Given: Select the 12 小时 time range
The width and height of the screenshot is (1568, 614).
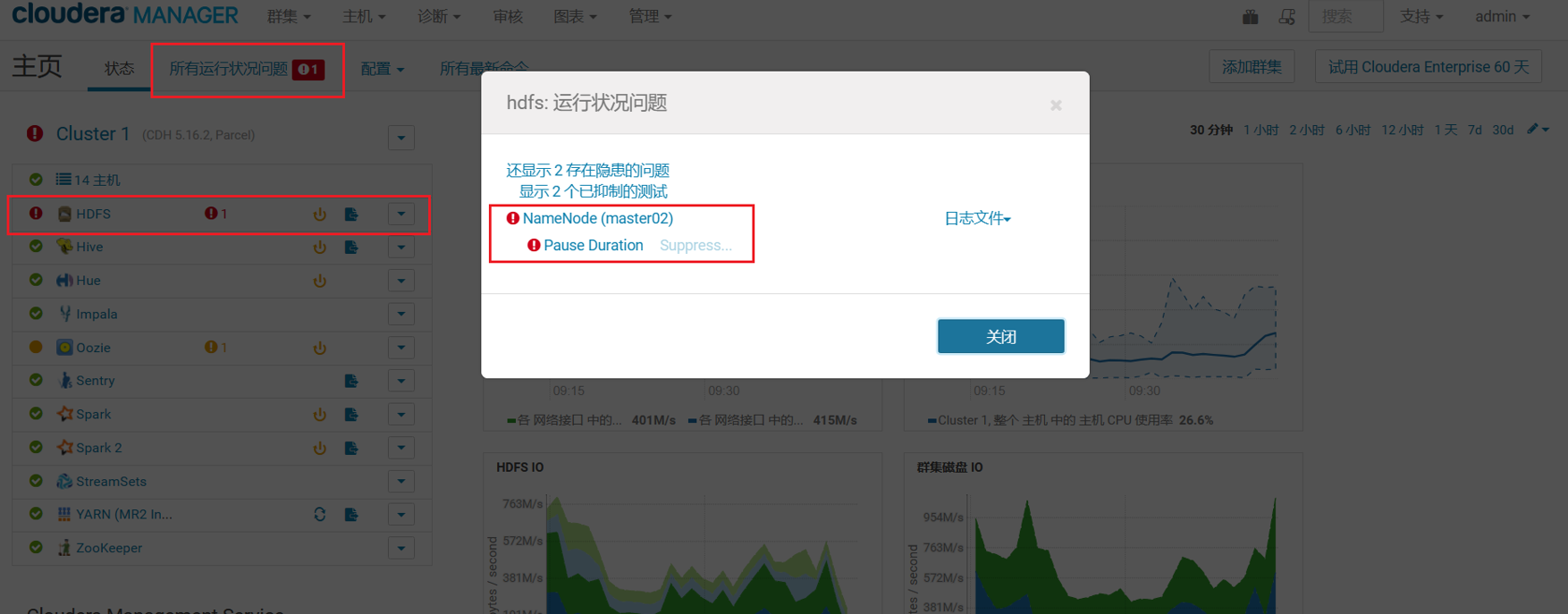Looking at the screenshot, I should pos(1402,130).
